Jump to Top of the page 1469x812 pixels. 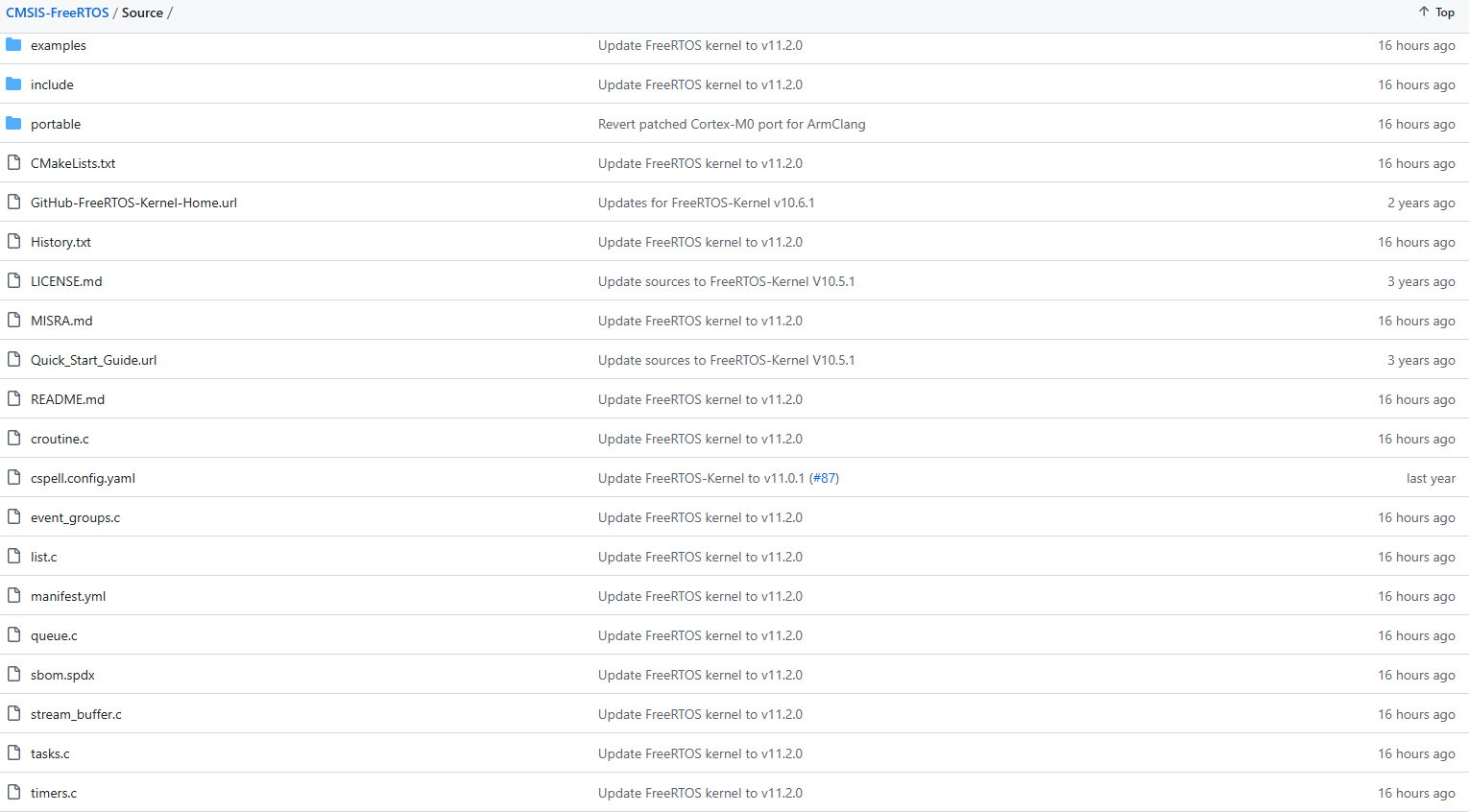point(1436,12)
